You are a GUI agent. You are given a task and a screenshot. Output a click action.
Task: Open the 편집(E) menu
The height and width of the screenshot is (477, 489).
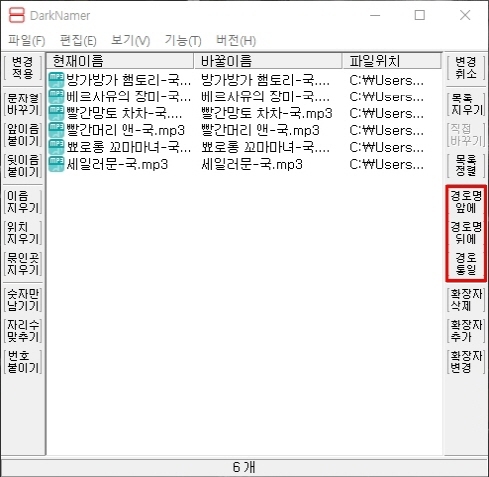click(x=78, y=41)
